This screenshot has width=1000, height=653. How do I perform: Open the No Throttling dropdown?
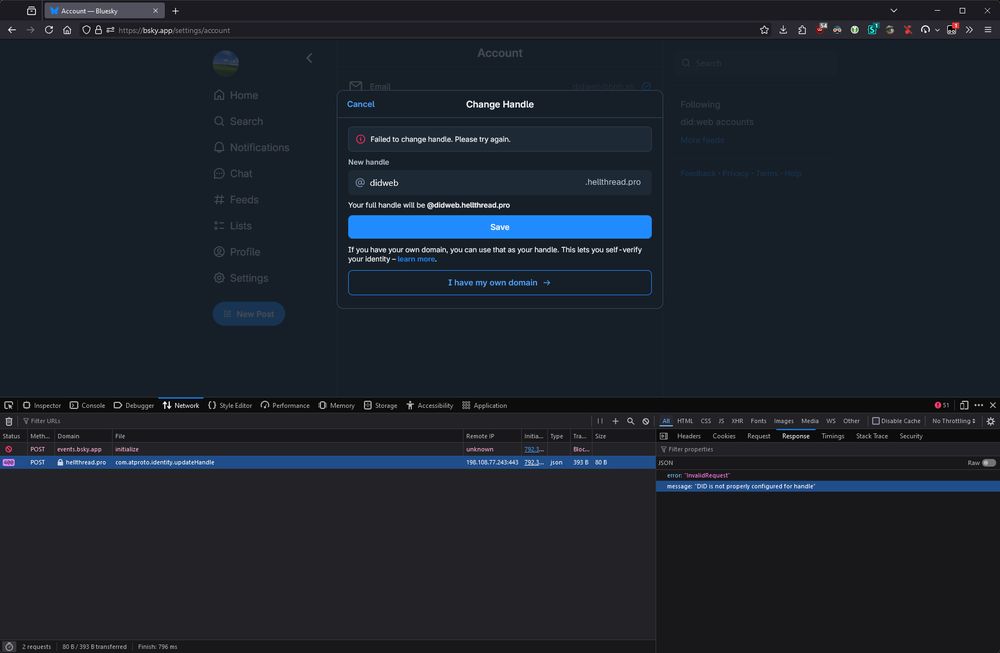coord(953,421)
